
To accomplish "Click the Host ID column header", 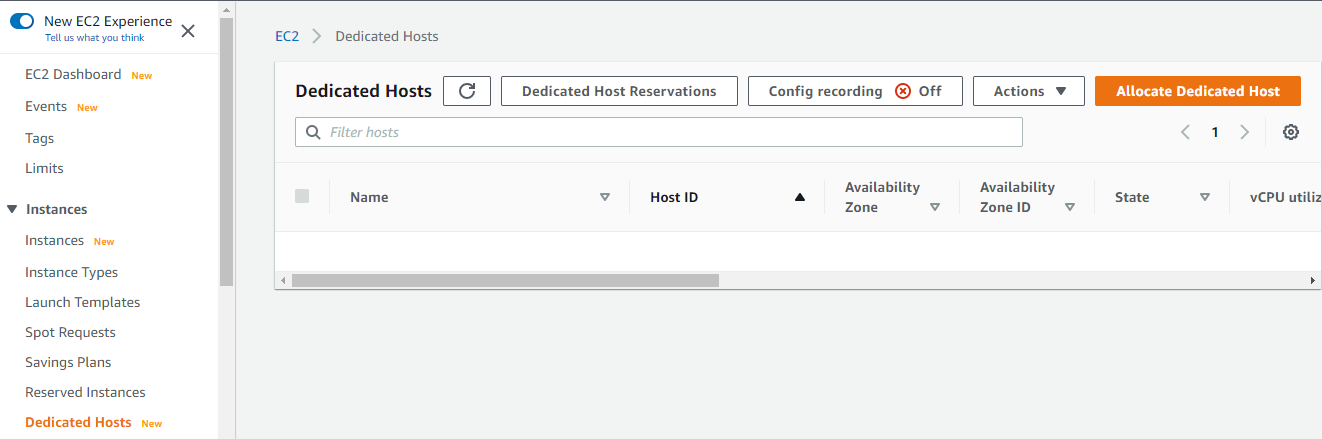I will click(x=674, y=197).
